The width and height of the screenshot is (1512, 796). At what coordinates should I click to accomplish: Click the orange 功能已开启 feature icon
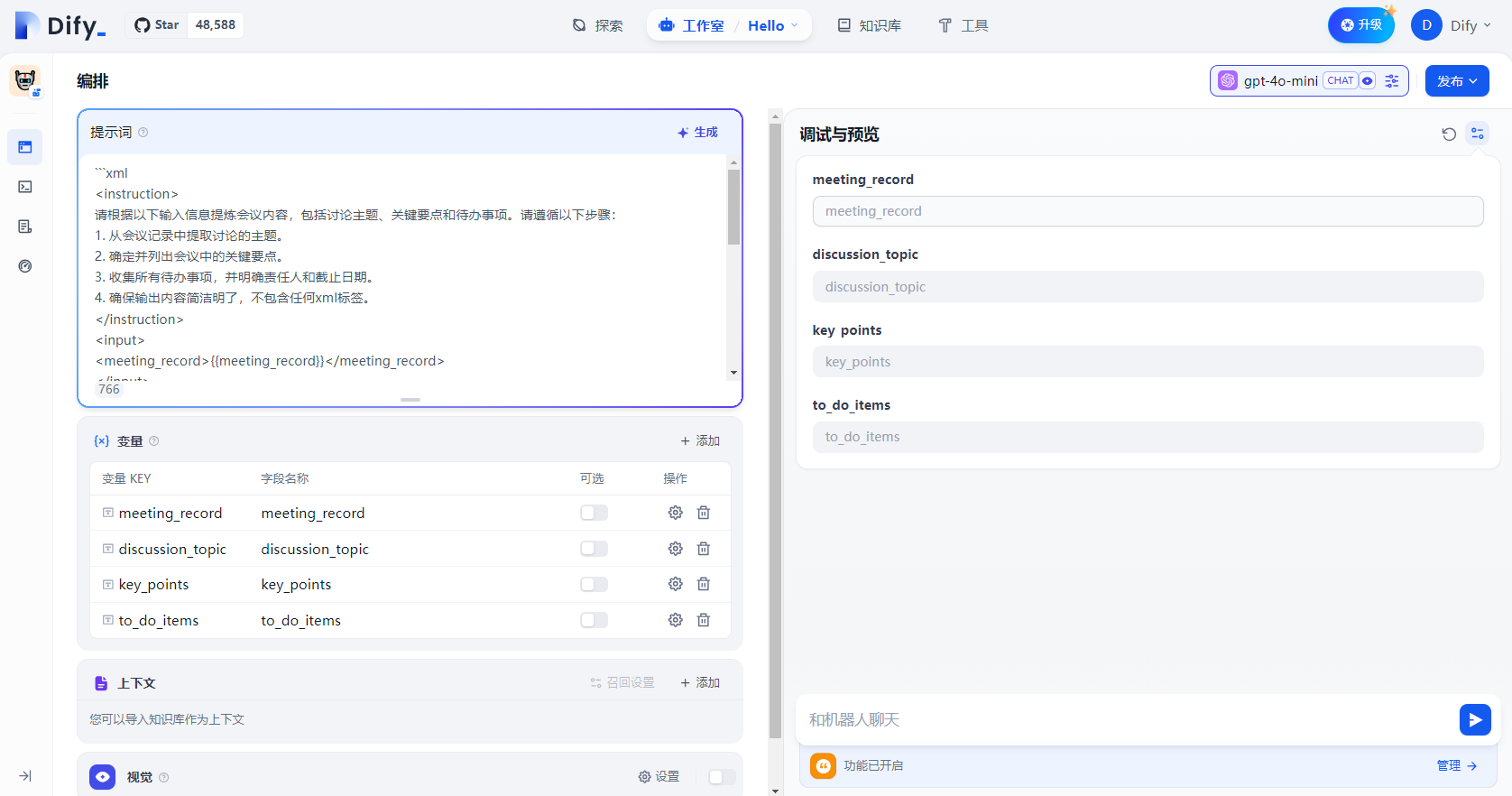(x=823, y=766)
